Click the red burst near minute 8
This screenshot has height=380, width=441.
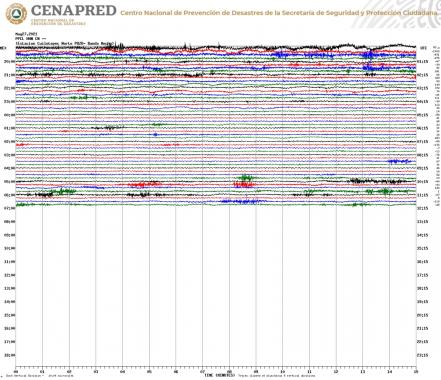[x=245, y=185]
